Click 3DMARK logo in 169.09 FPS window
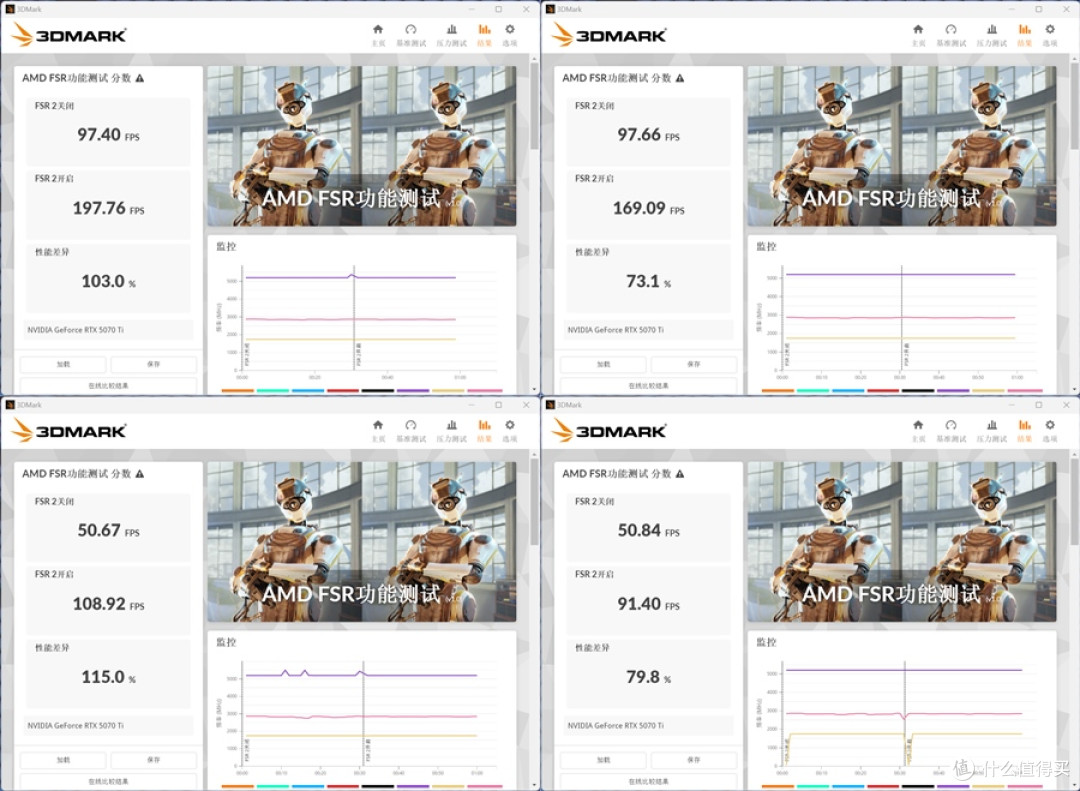Screen dimensions: 1080x791 click(609, 34)
